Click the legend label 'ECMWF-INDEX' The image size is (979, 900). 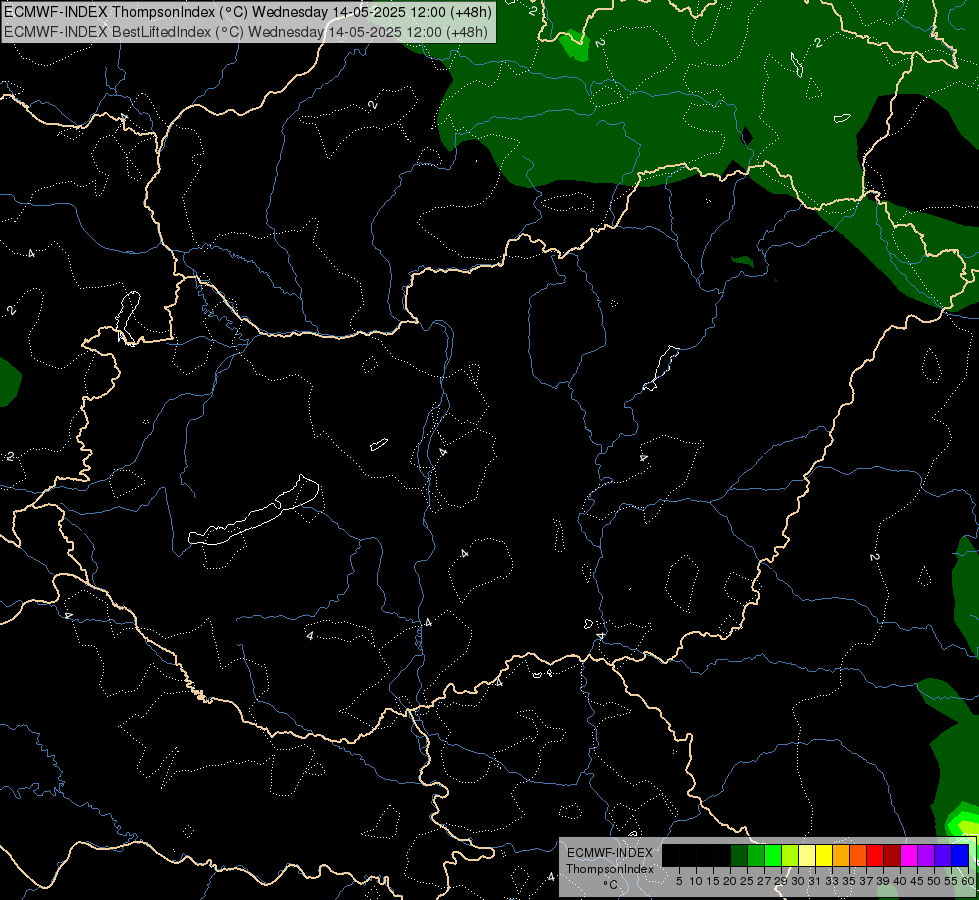(609, 853)
